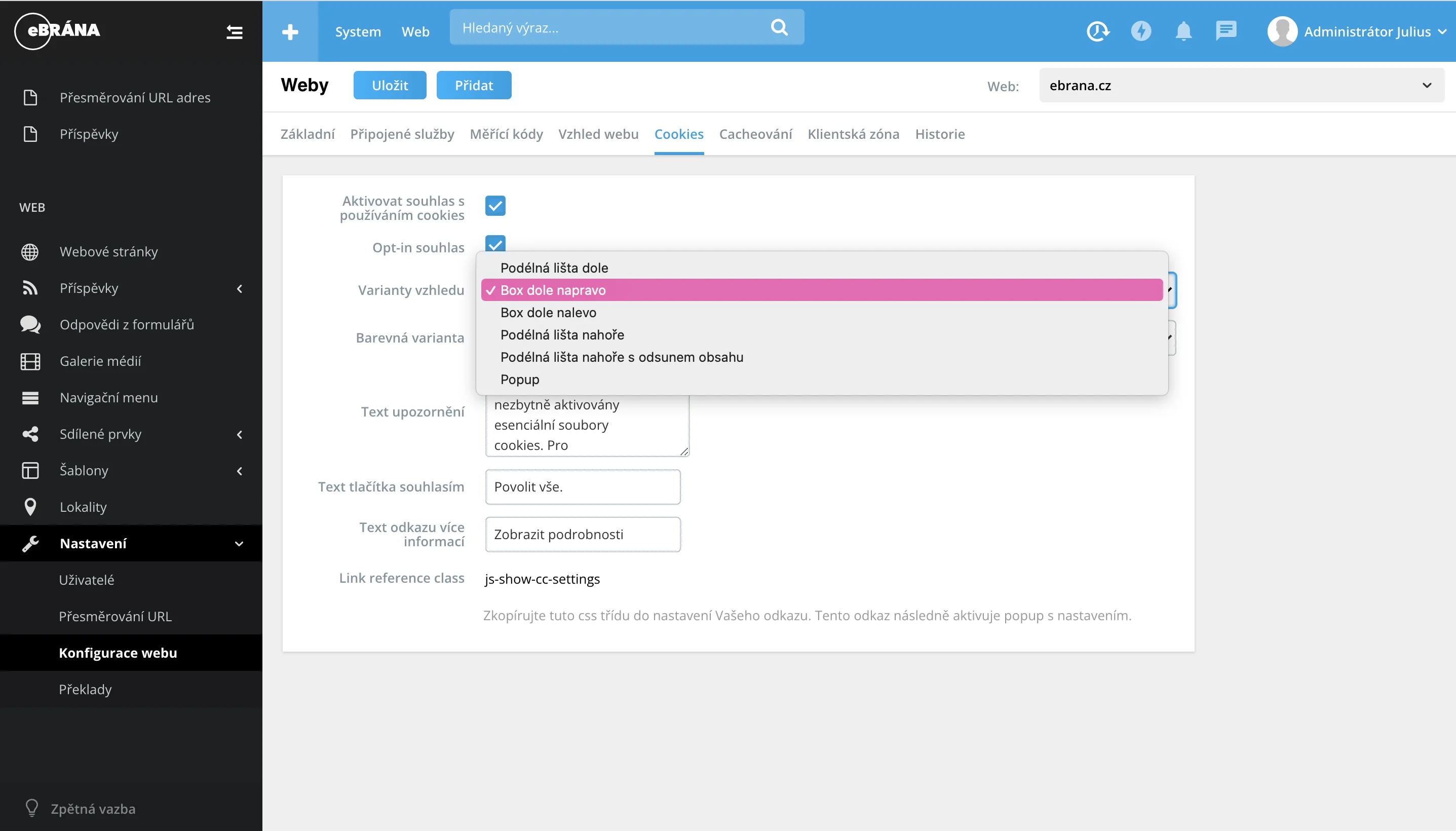Open Uživatelé settings page
Image resolution: width=1456 pixels, height=831 pixels.
click(87, 580)
